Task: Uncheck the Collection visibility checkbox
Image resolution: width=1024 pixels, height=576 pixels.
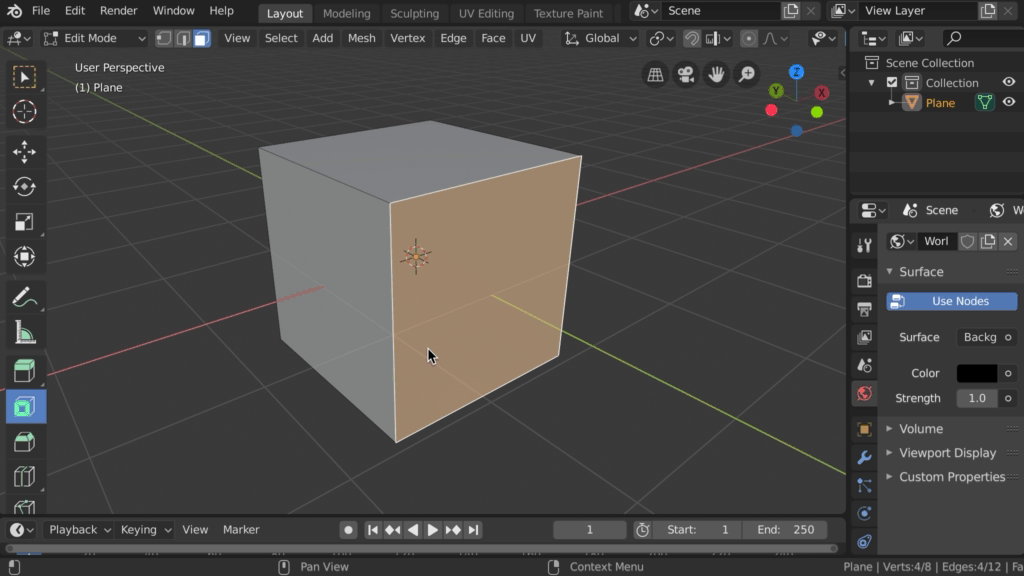Action: point(893,83)
